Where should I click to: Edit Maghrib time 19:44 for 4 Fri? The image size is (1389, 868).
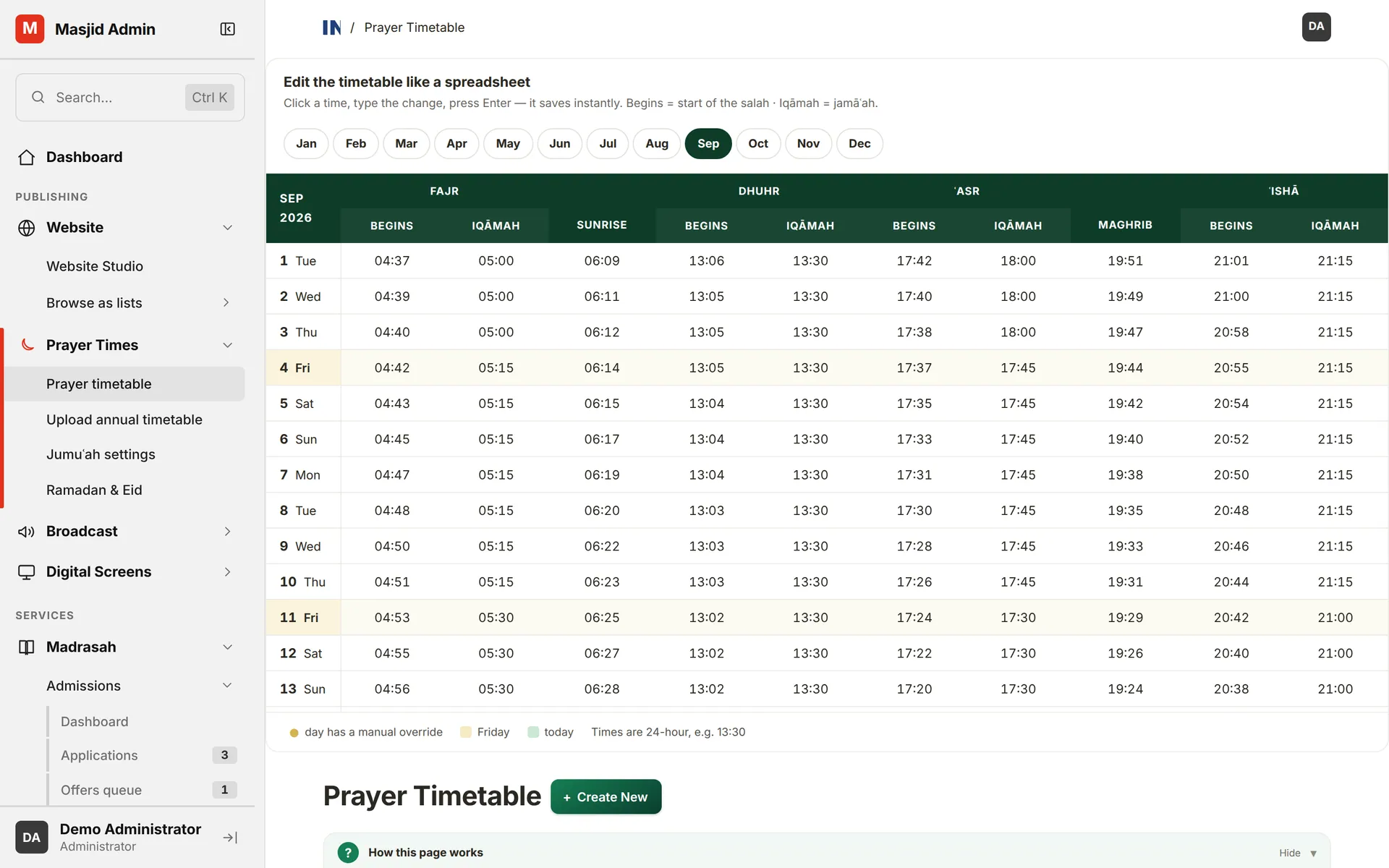(x=1125, y=368)
